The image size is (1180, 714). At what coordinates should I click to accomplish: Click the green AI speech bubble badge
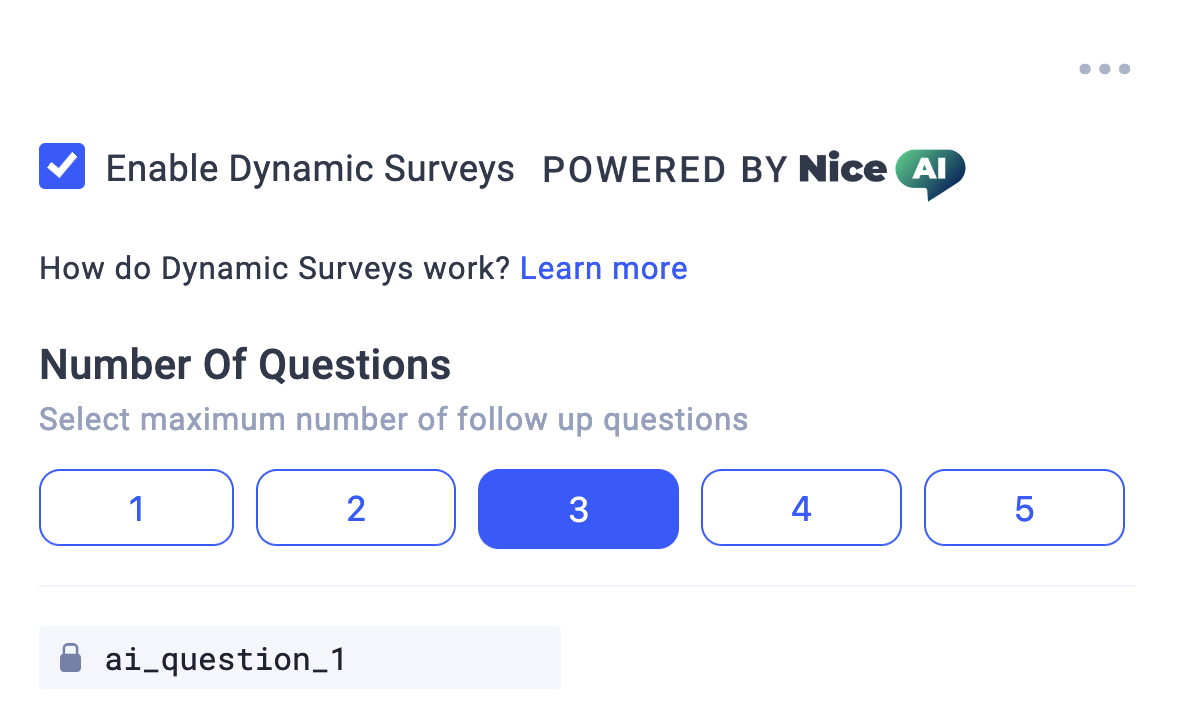pyautogui.click(x=930, y=173)
